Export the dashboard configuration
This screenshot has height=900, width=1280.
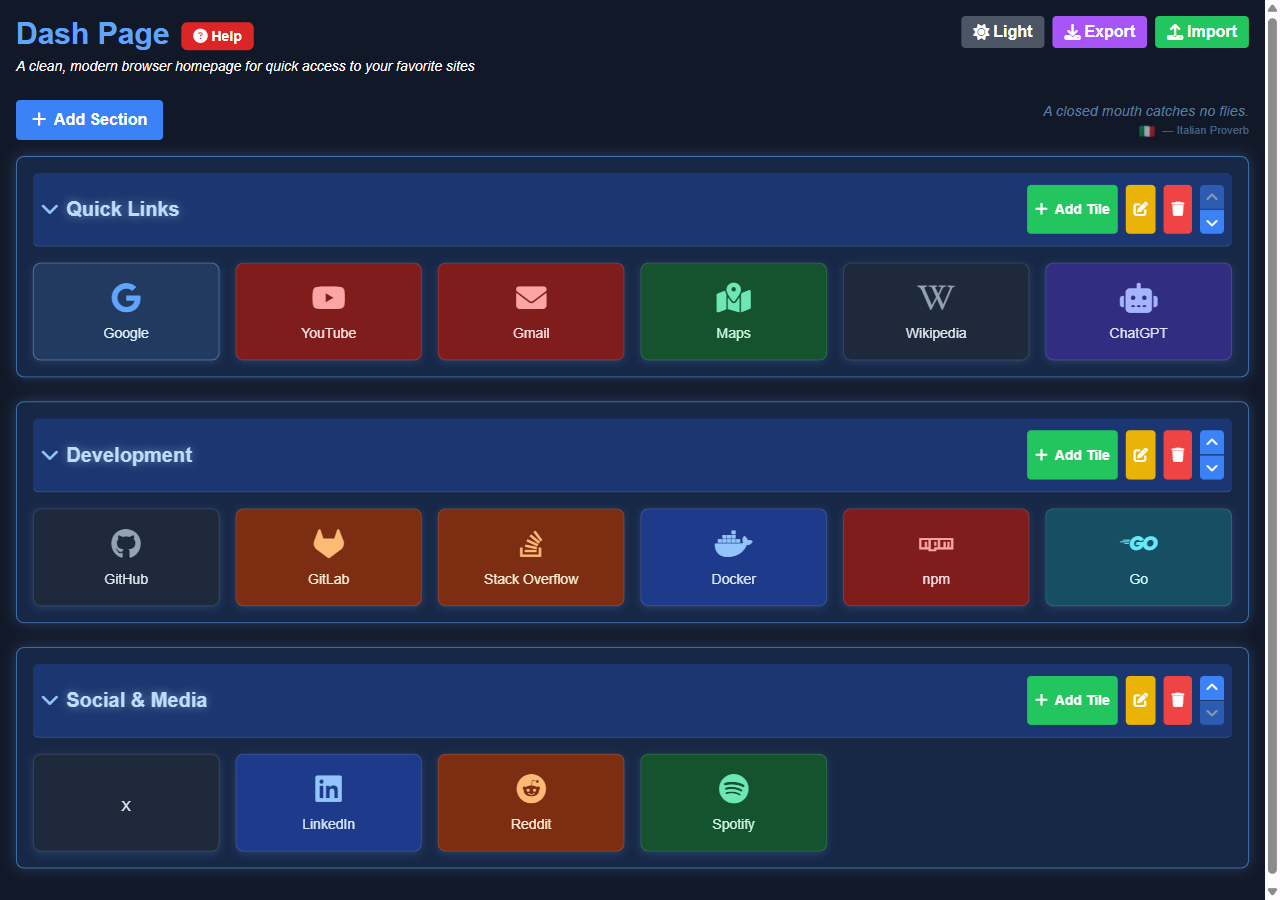(x=1100, y=32)
